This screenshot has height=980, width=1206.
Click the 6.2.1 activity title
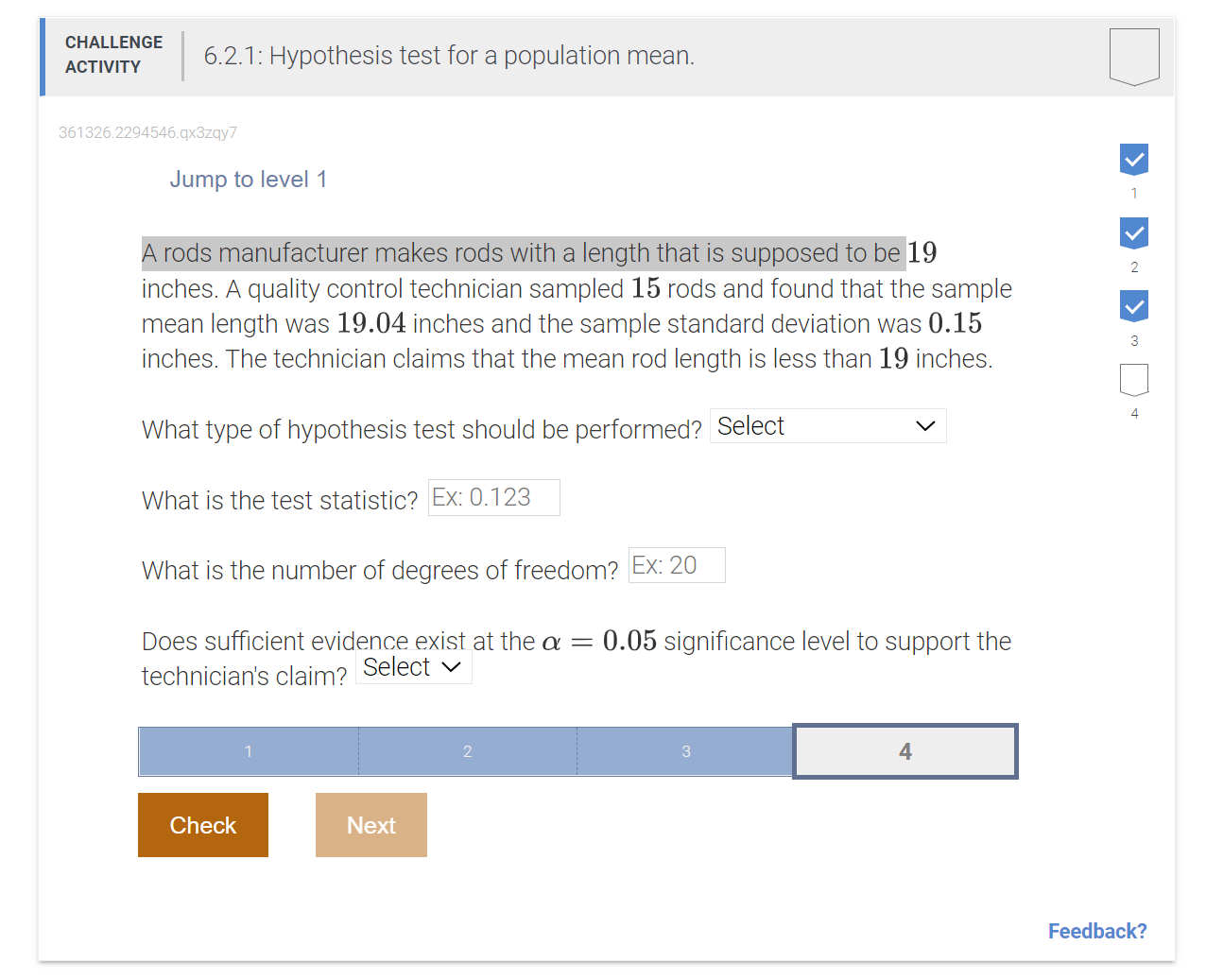click(x=448, y=56)
